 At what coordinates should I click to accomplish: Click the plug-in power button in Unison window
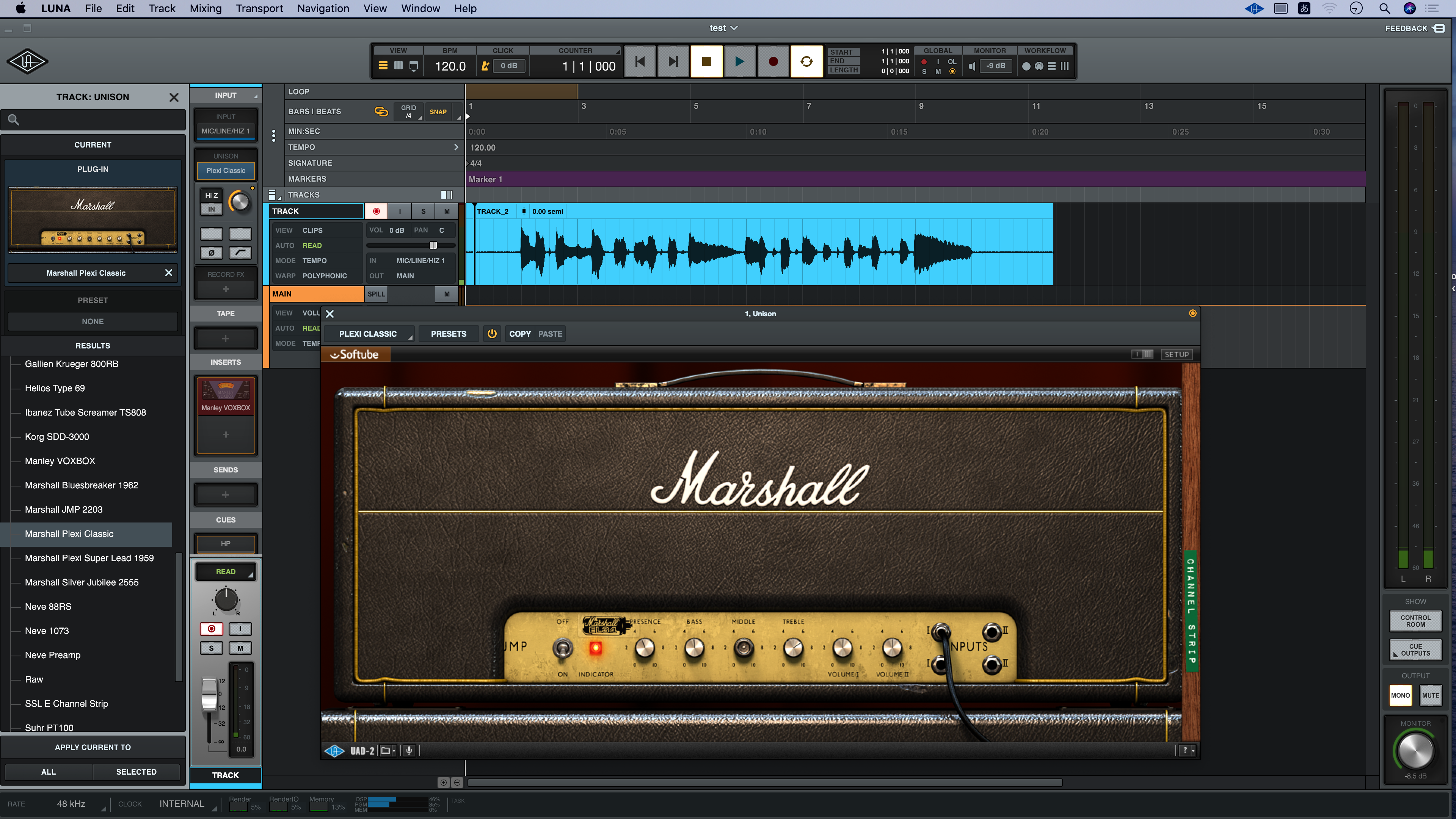coord(492,334)
